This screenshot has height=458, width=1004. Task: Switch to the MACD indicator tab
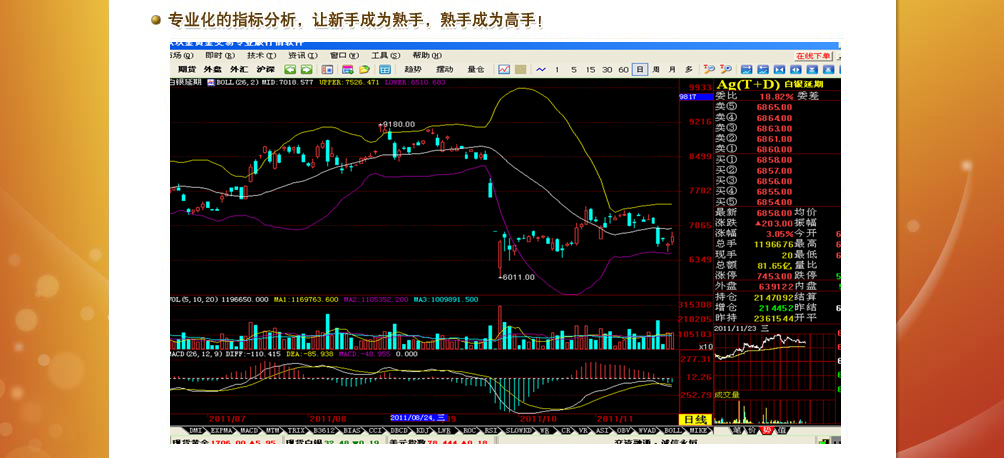(249, 430)
